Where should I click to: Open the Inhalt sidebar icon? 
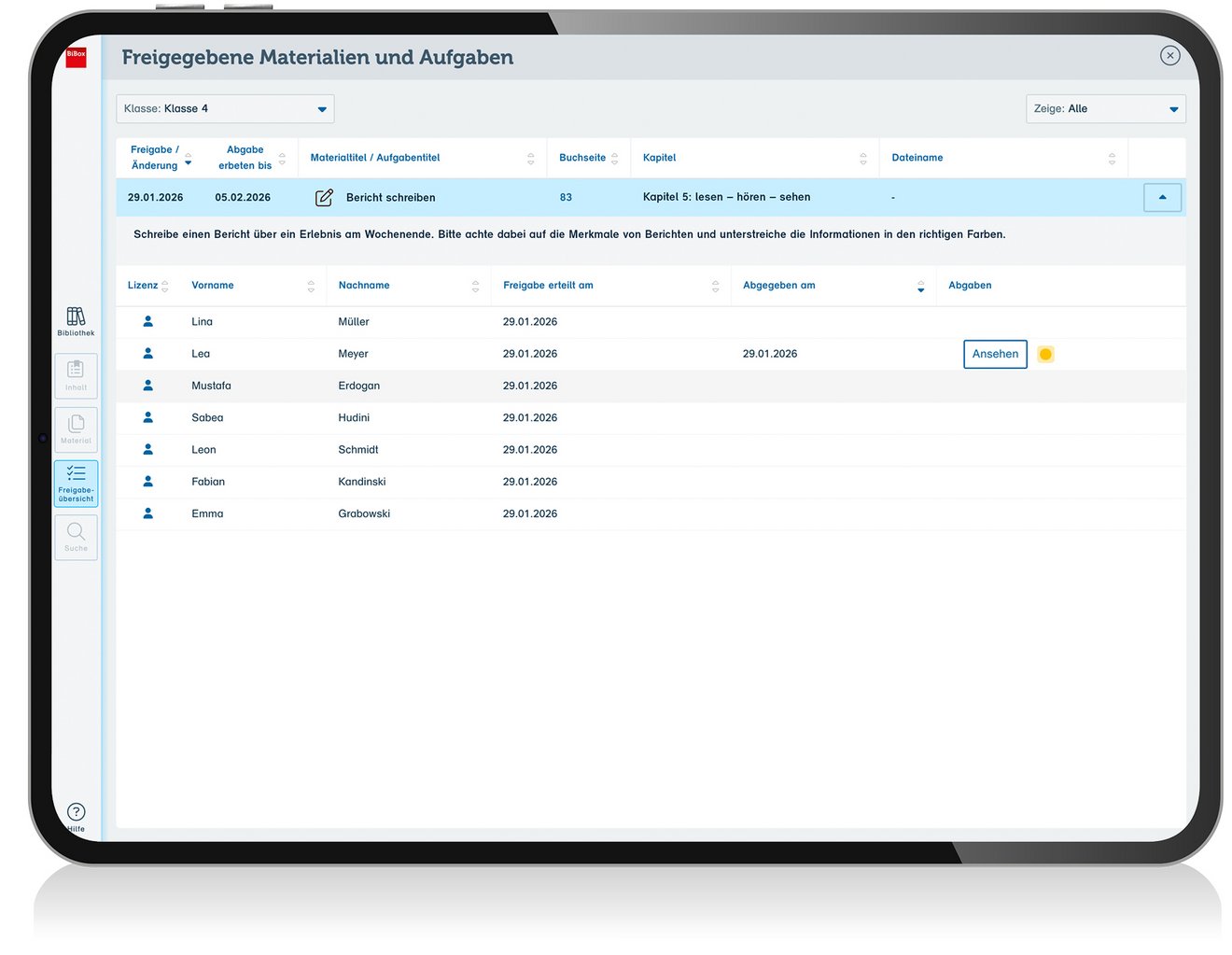[76, 376]
